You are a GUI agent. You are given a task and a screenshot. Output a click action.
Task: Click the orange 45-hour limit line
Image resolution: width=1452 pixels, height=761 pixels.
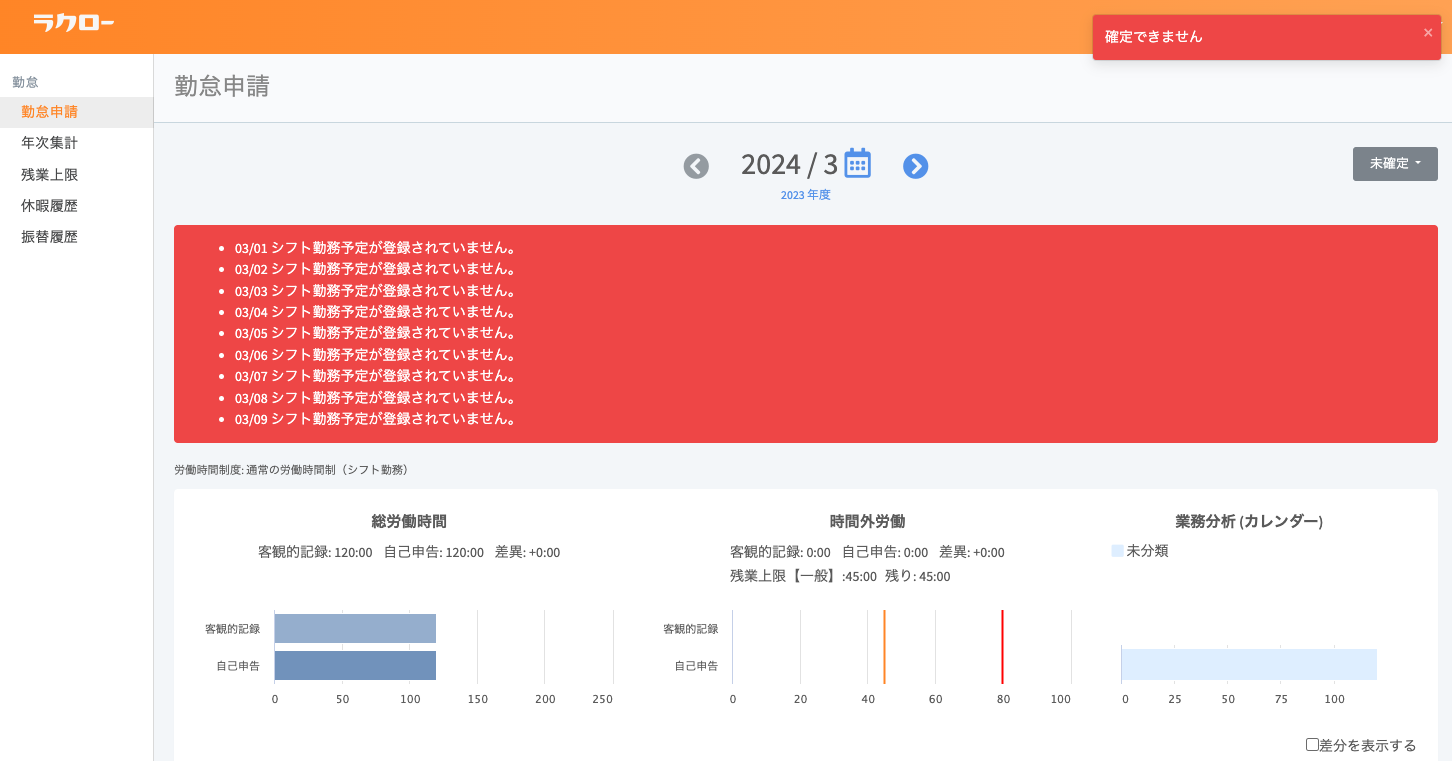point(884,645)
